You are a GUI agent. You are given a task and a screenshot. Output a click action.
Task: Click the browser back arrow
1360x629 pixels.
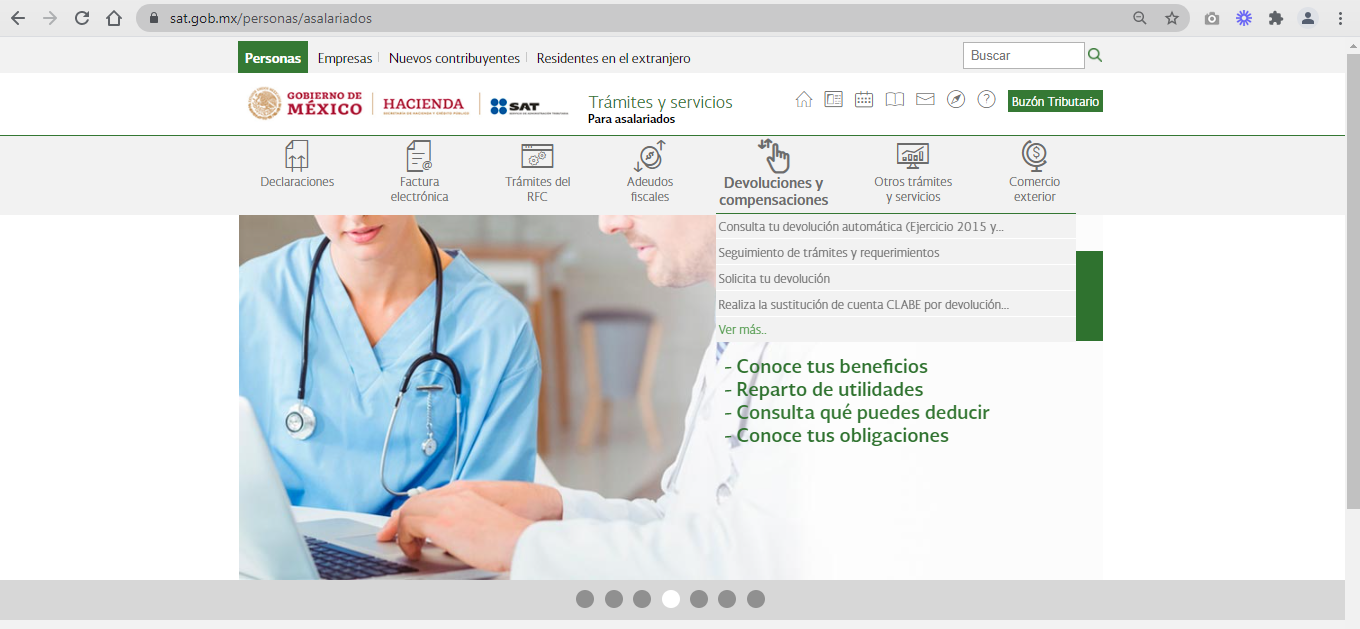(x=18, y=18)
